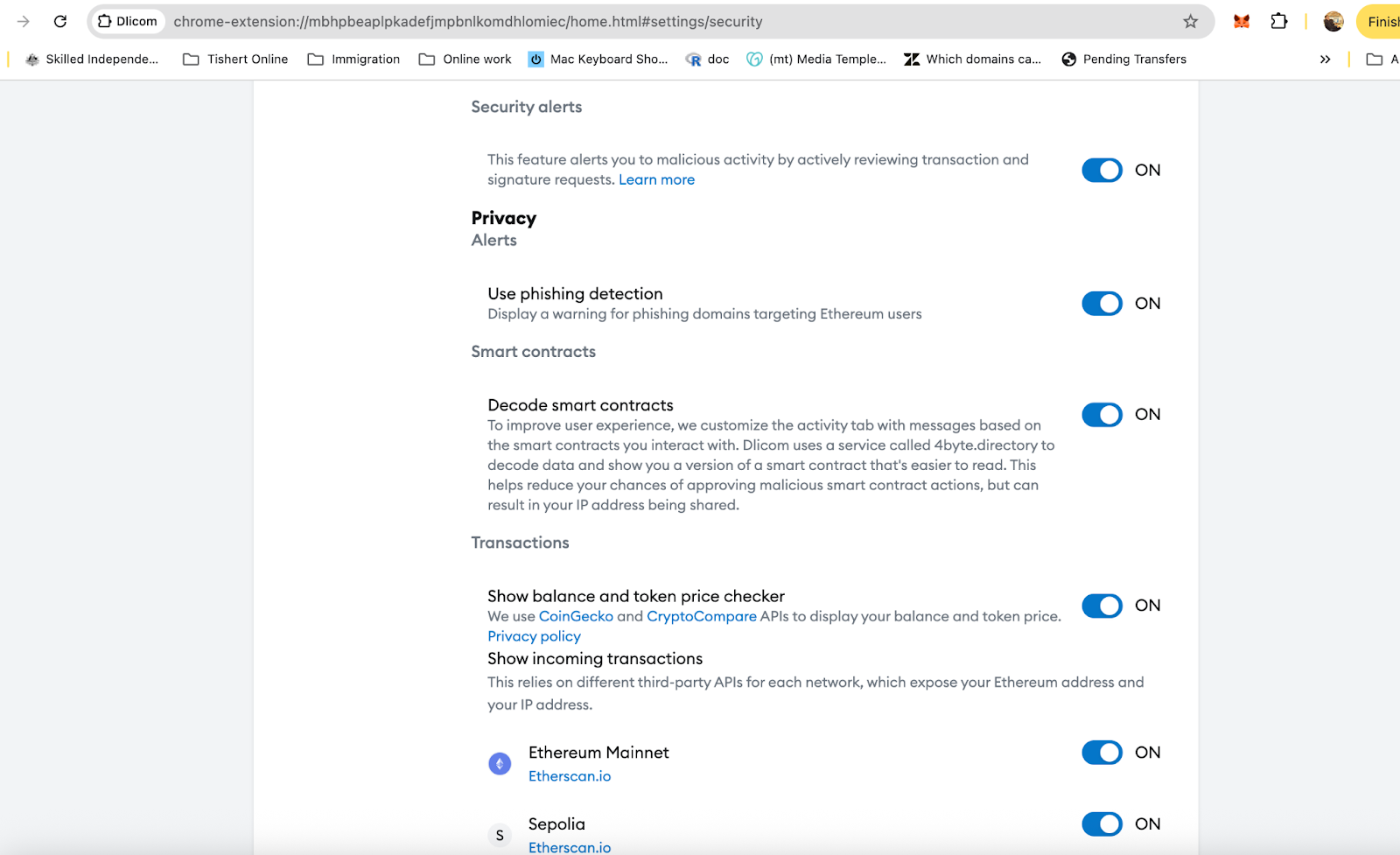1400x855 pixels.
Task: Click the browser reload icon
Action: point(60,22)
